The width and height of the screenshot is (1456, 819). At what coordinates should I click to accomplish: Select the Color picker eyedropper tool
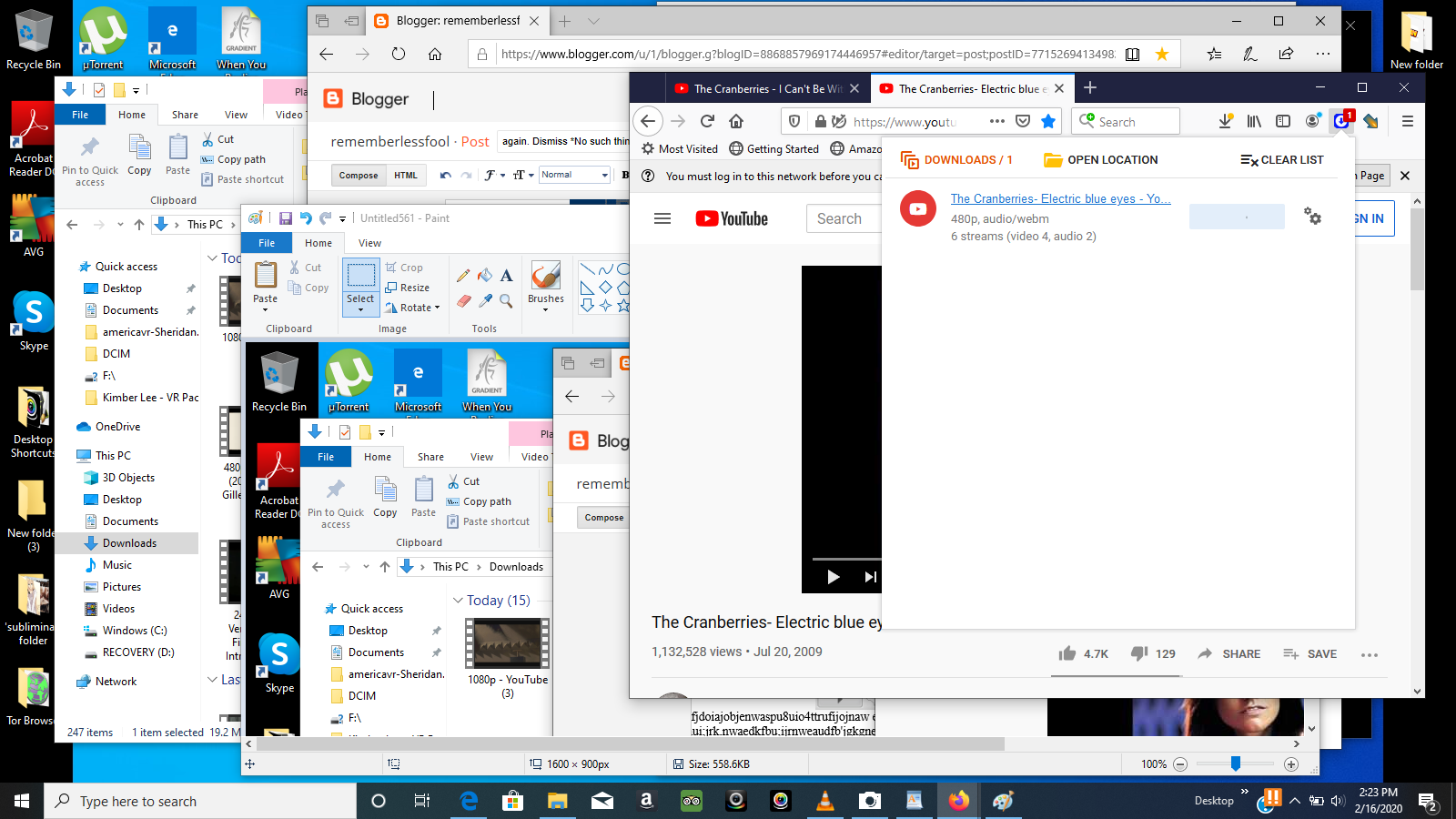point(485,301)
